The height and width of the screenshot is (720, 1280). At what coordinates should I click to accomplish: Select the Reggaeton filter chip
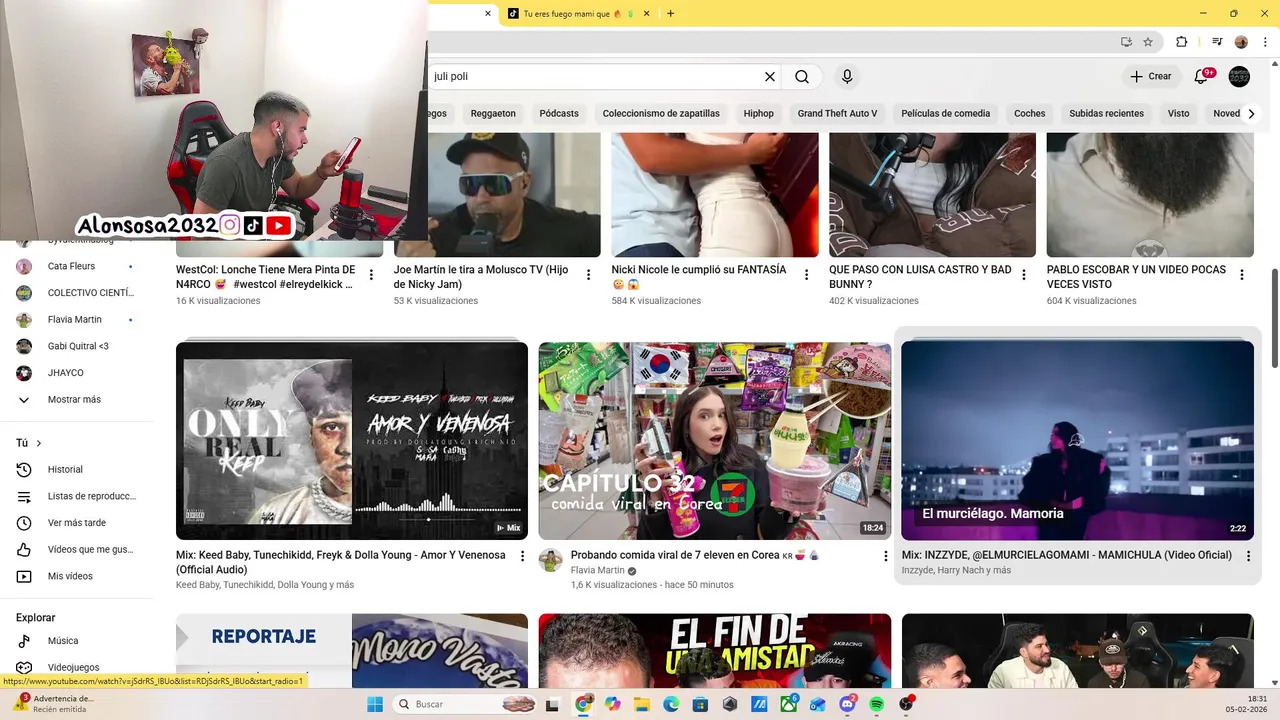coord(493,114)
